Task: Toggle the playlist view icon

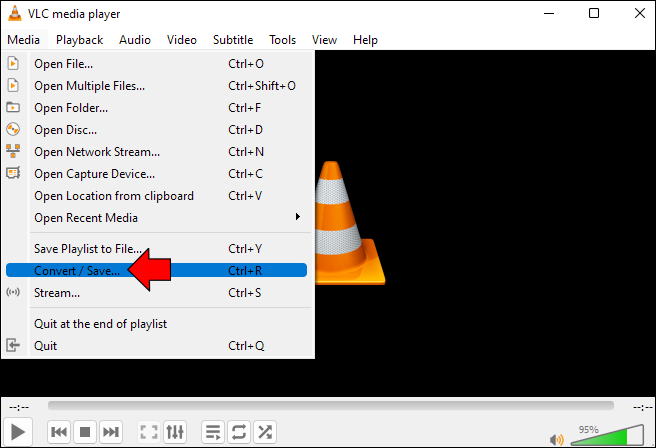Action: pos(213,432)
